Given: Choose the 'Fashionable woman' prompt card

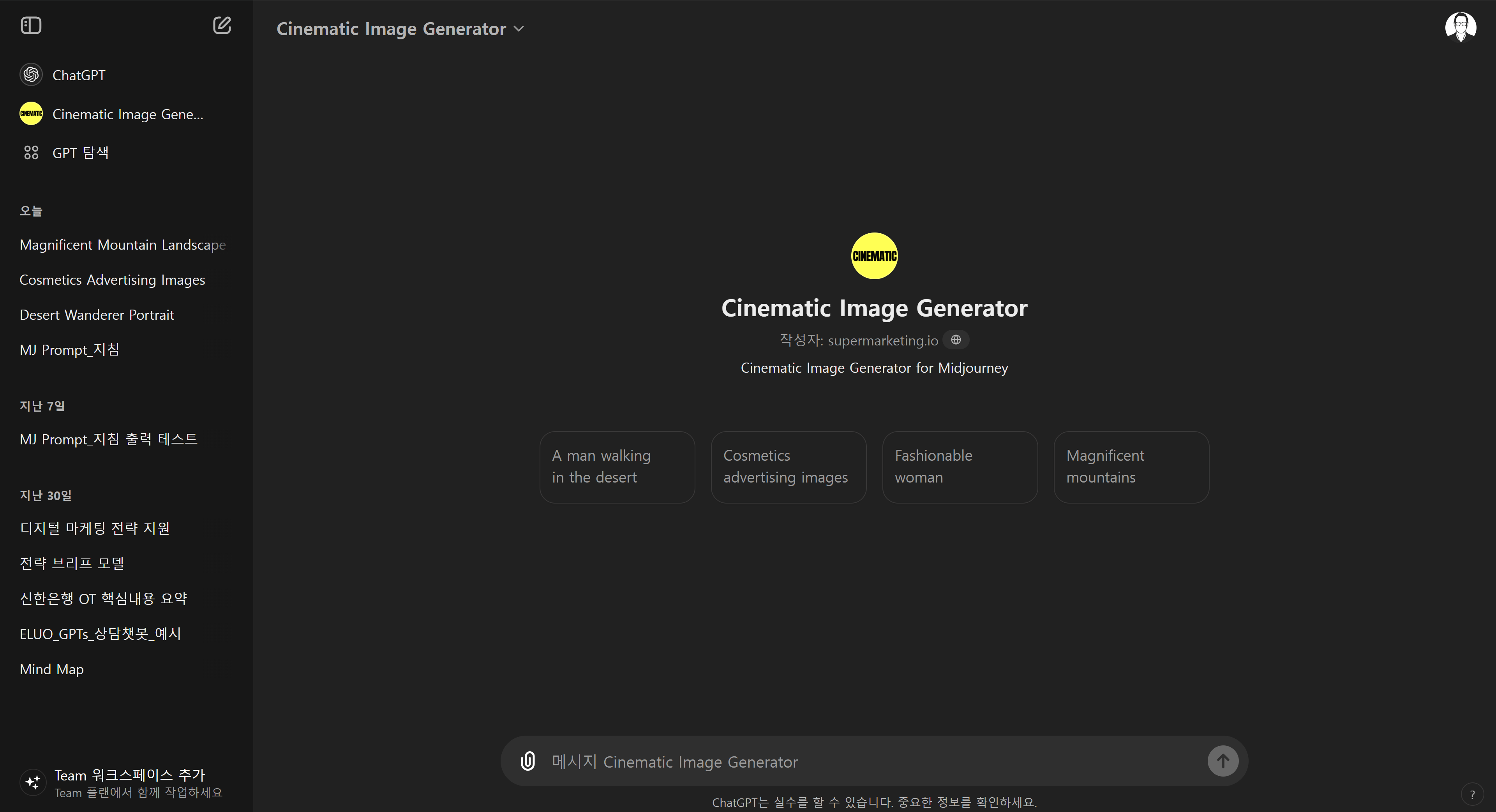Looking at the screenshot, I should (x=960, y=467).
